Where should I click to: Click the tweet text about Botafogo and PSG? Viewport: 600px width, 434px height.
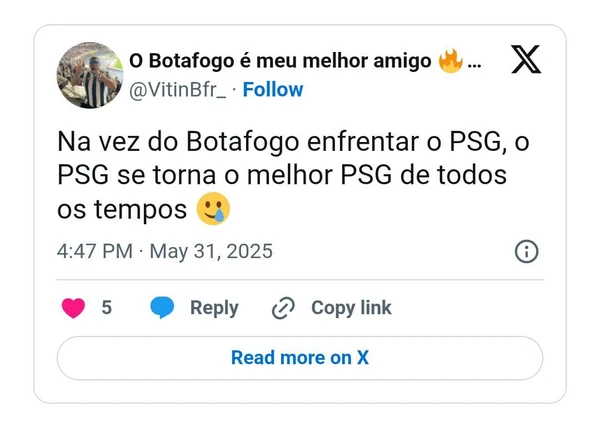[293, 175]
